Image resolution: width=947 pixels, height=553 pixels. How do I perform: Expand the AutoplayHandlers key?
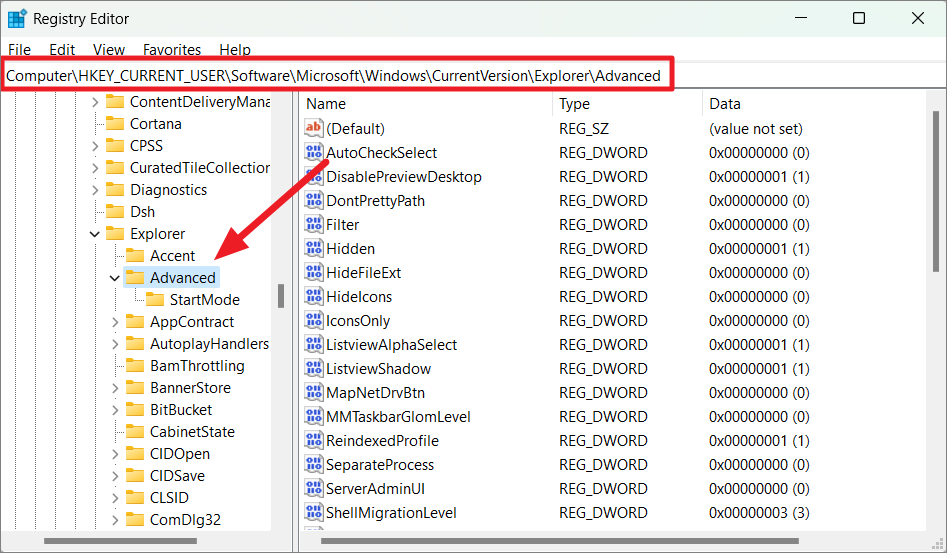[x=115, y=344]
